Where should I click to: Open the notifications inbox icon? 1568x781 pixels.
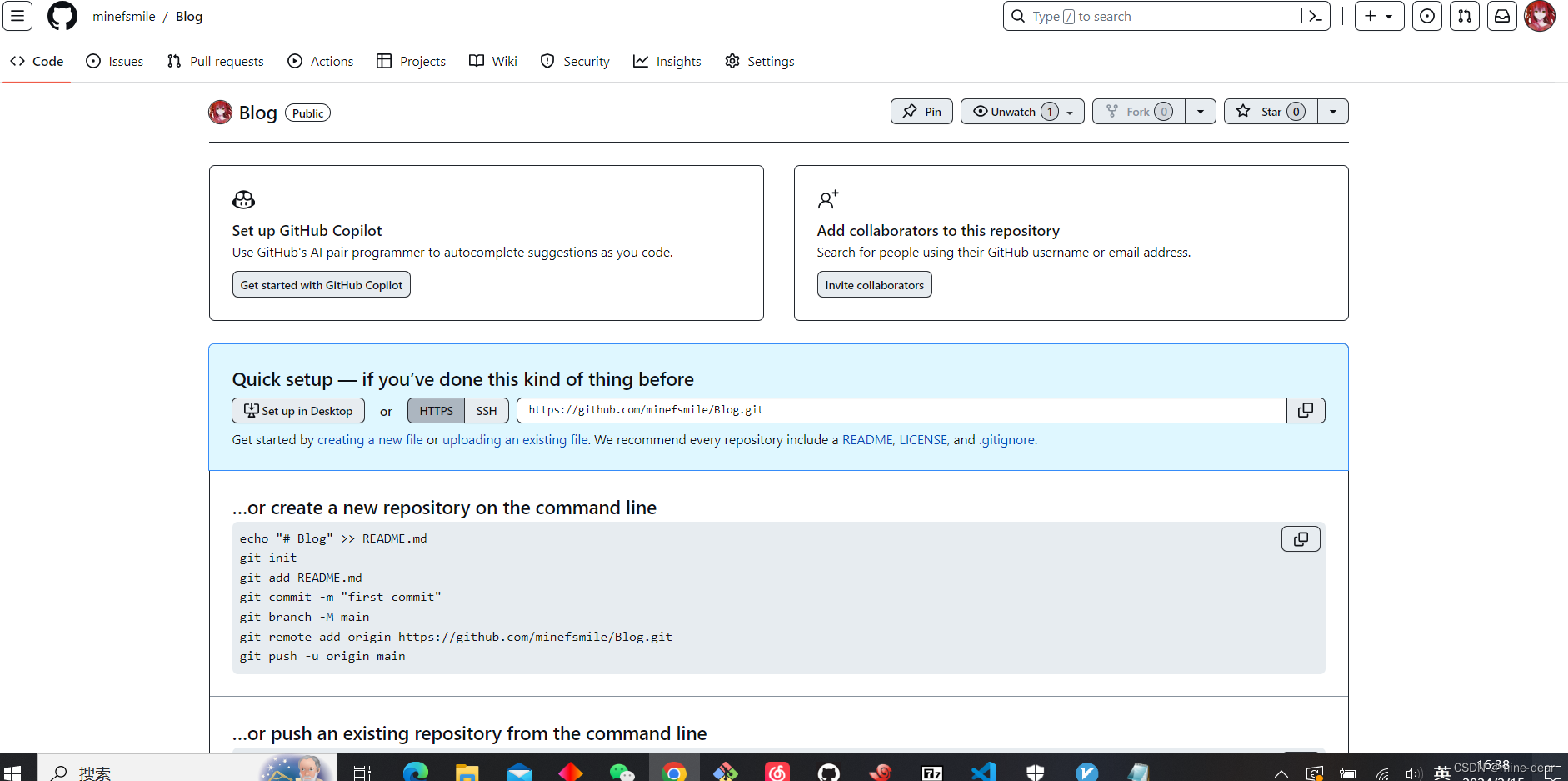tap(1502, 16)
